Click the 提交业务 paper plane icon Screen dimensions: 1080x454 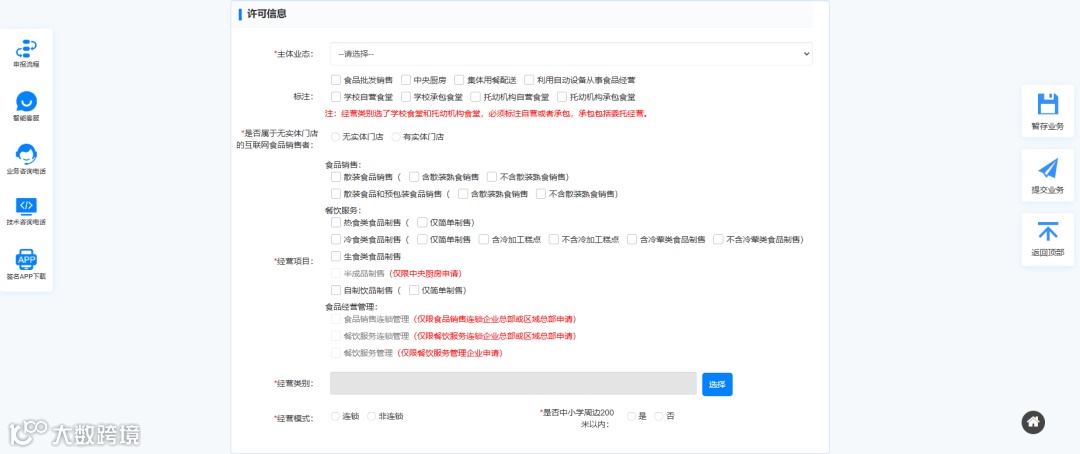[1047, 168]
